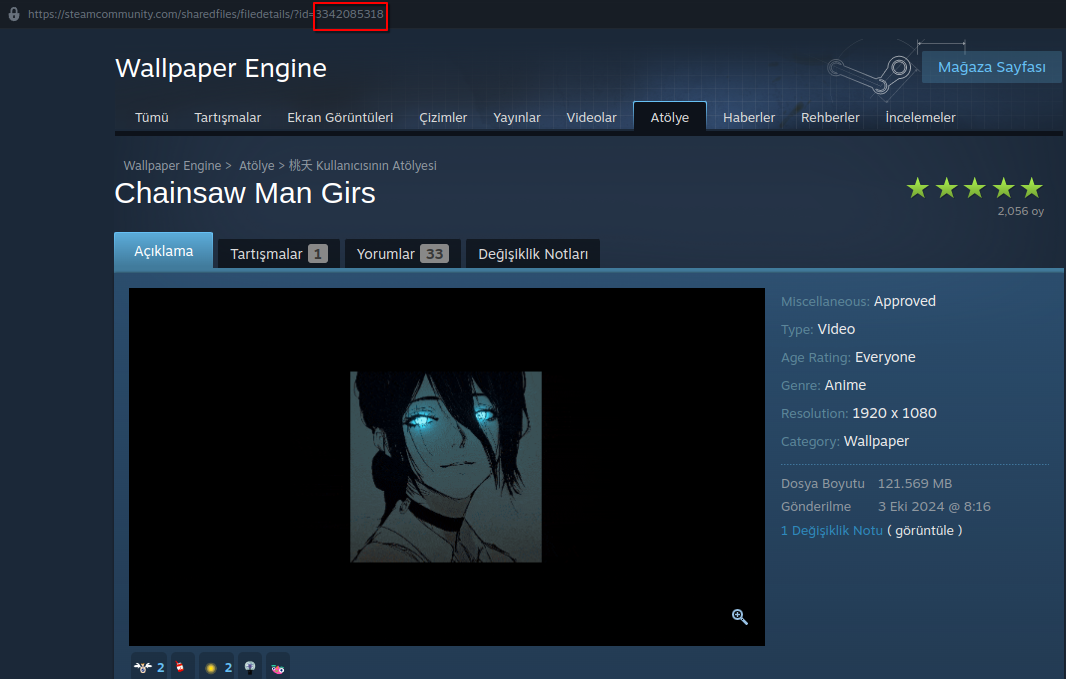This screenshot has height=679, width=1066.
Task: Go to Ekran Görüntüleri tab
Action: pyautogui.click(x=340, y=118)
